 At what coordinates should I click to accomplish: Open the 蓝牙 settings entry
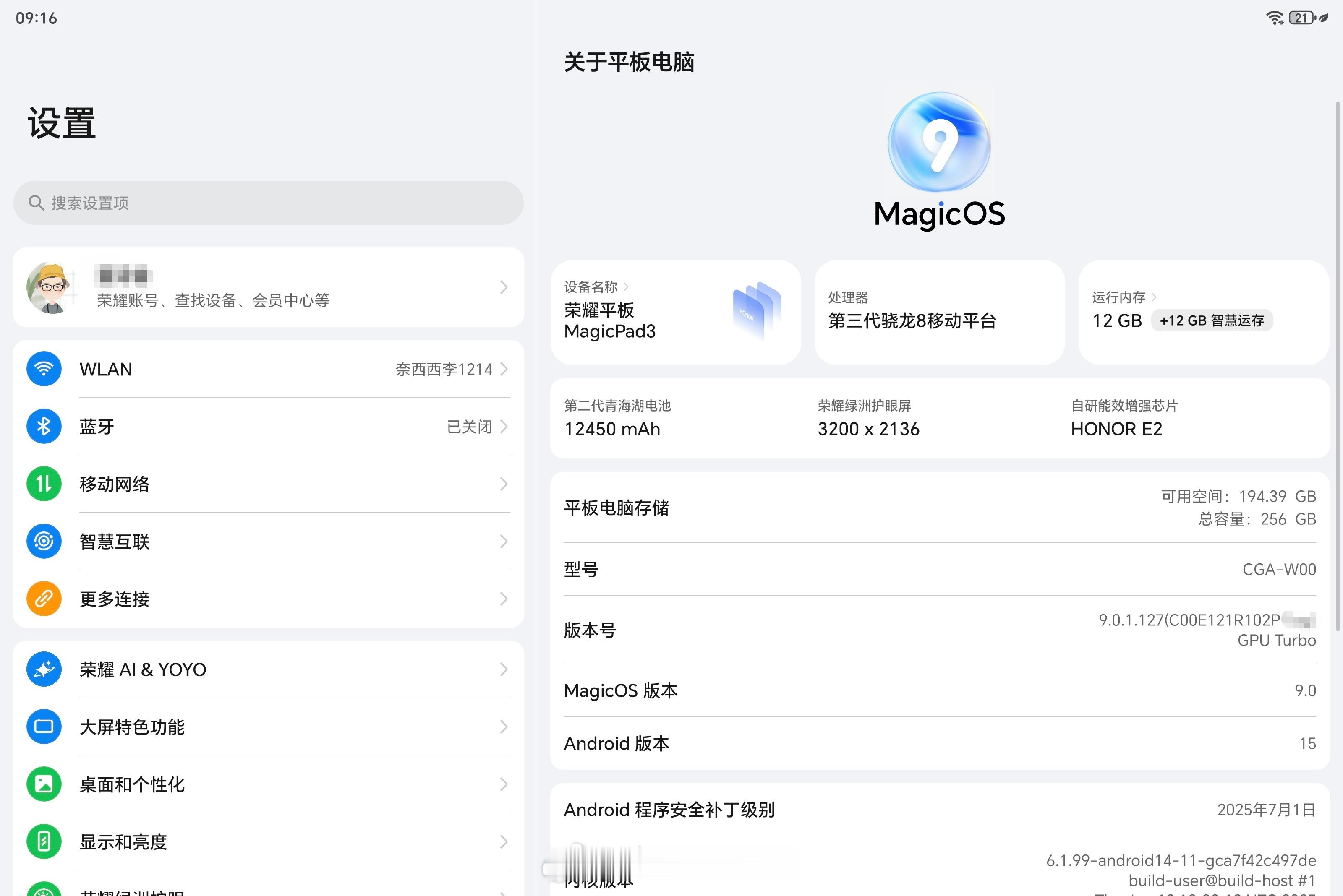click(268, 426)
